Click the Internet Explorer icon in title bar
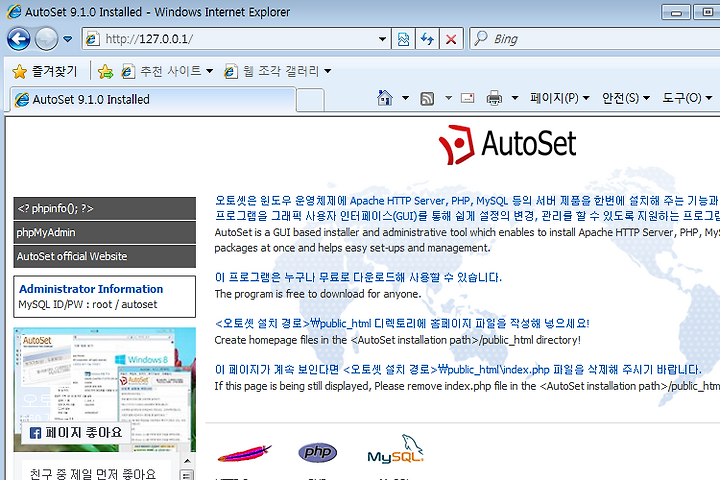720x480 pixels. [14, 11]
